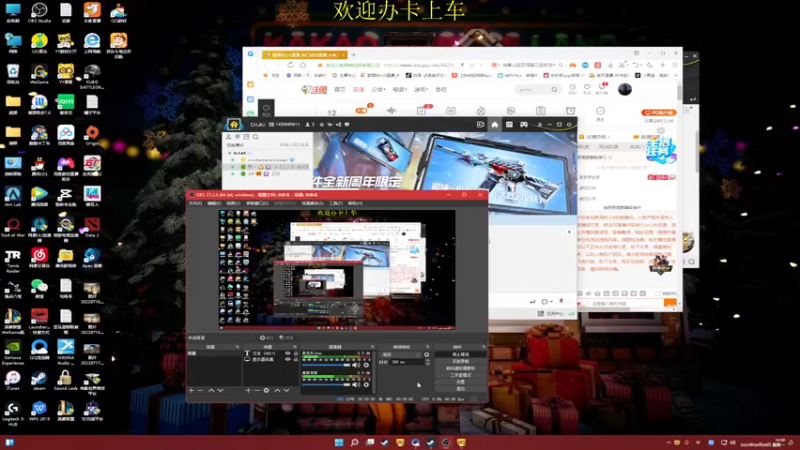The height and width of the screenshot is (450, 800).
Task: Move scene up in OBS Scenes panel
Action: click(x=211, y=390)
